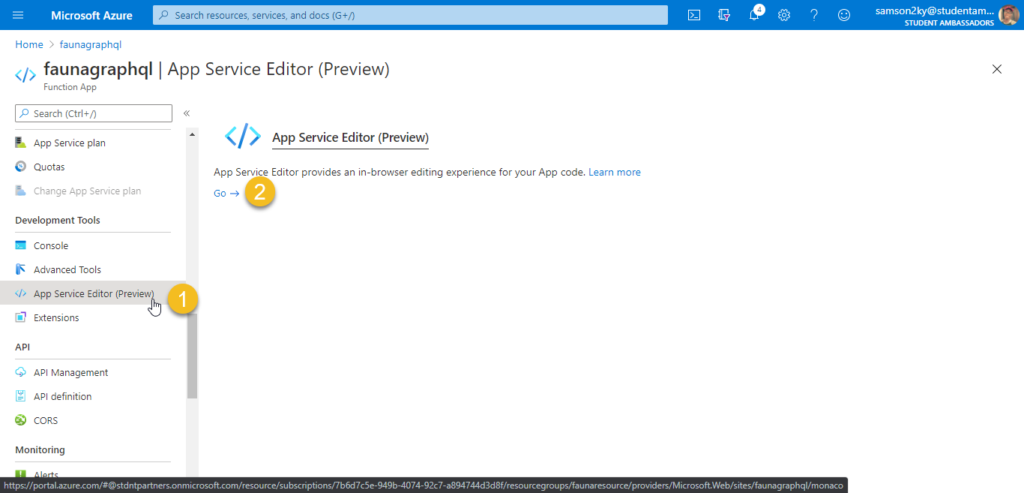Click the Console icon
Image resolution: width=1024 pixels, height=493 pixels.
[x=20, y=246]
